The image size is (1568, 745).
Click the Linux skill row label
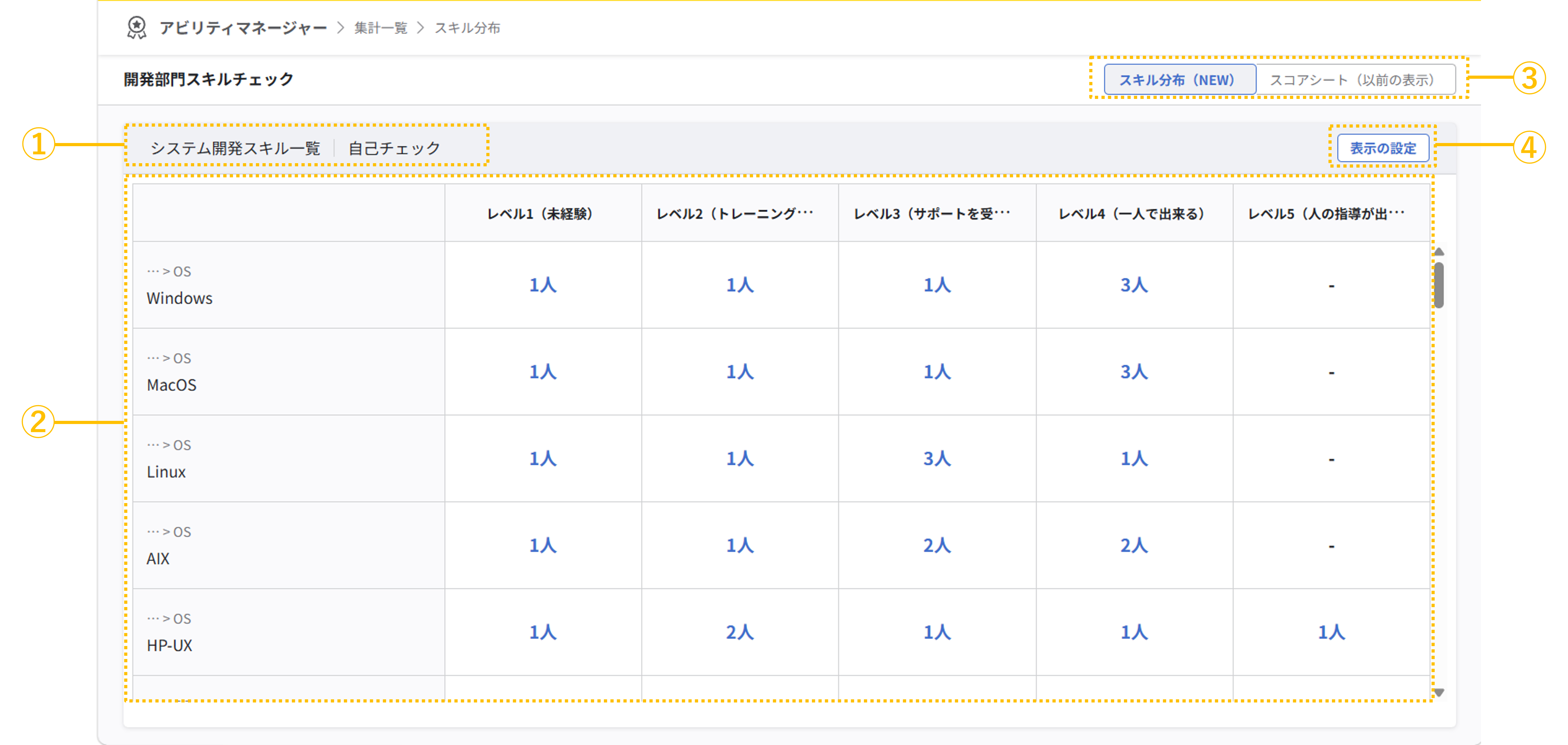166,472
